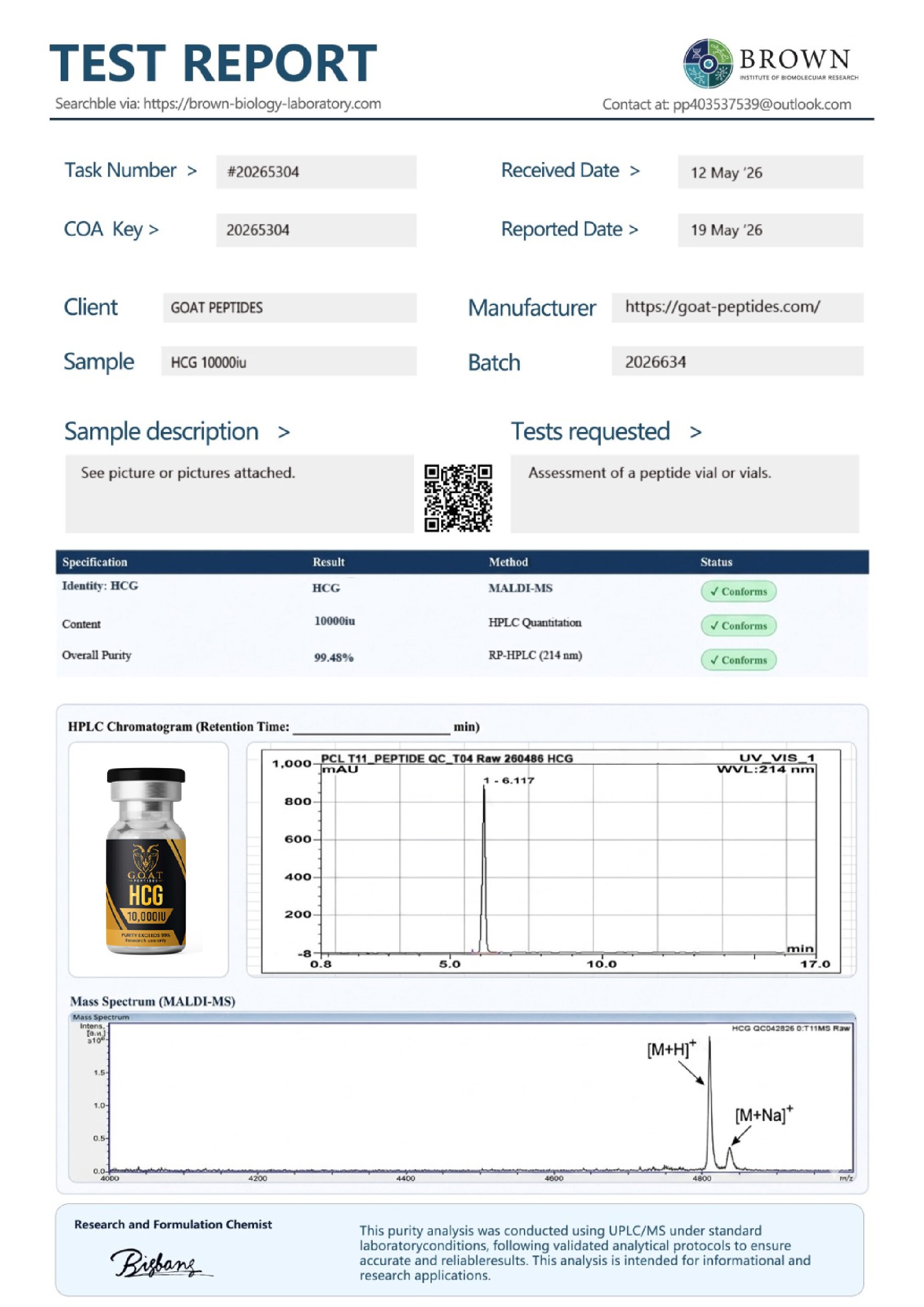Click the Conforms badge for Identity row

click(x=738, y=591)
